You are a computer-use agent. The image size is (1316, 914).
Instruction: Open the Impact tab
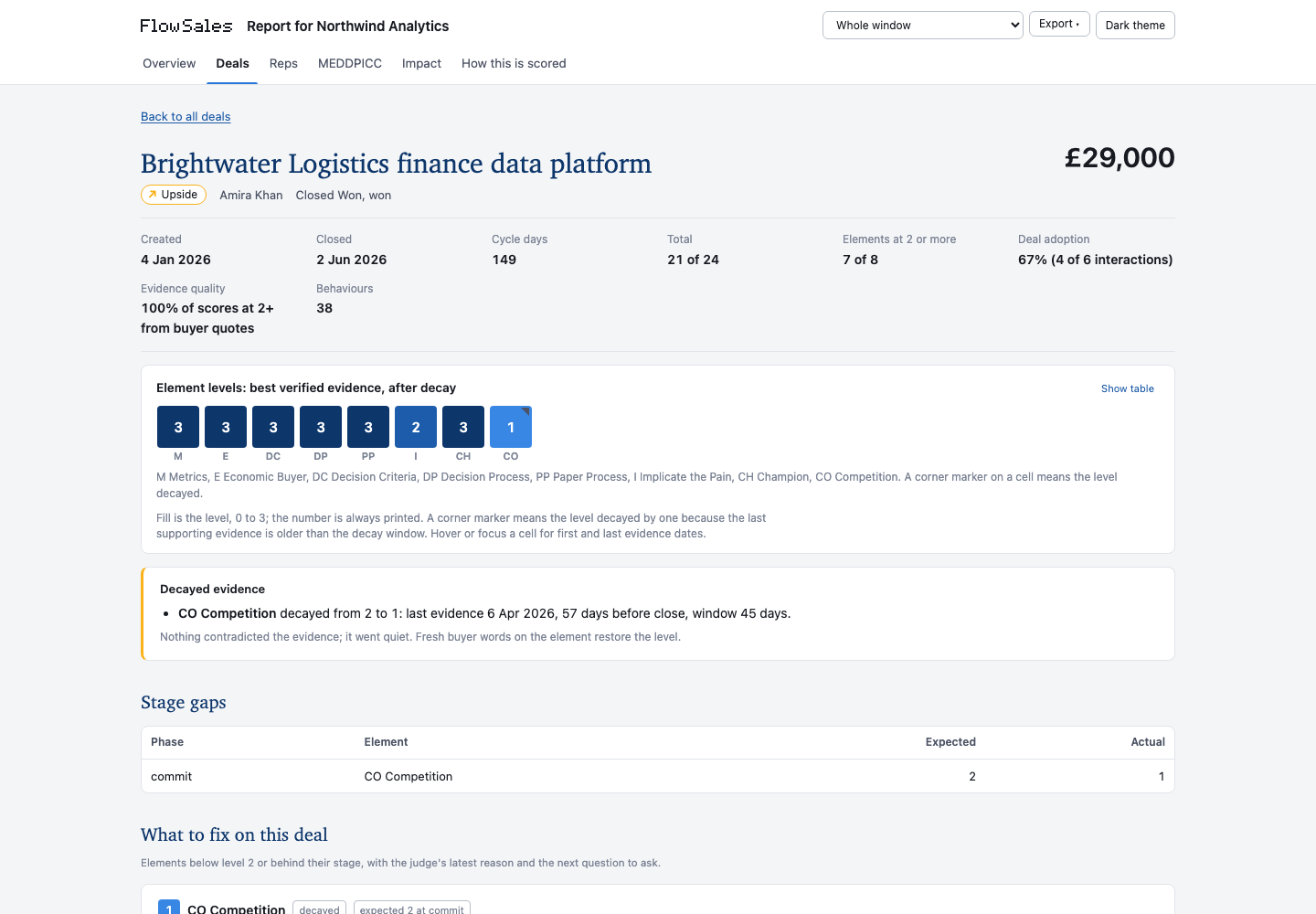(x=421, y=63)
